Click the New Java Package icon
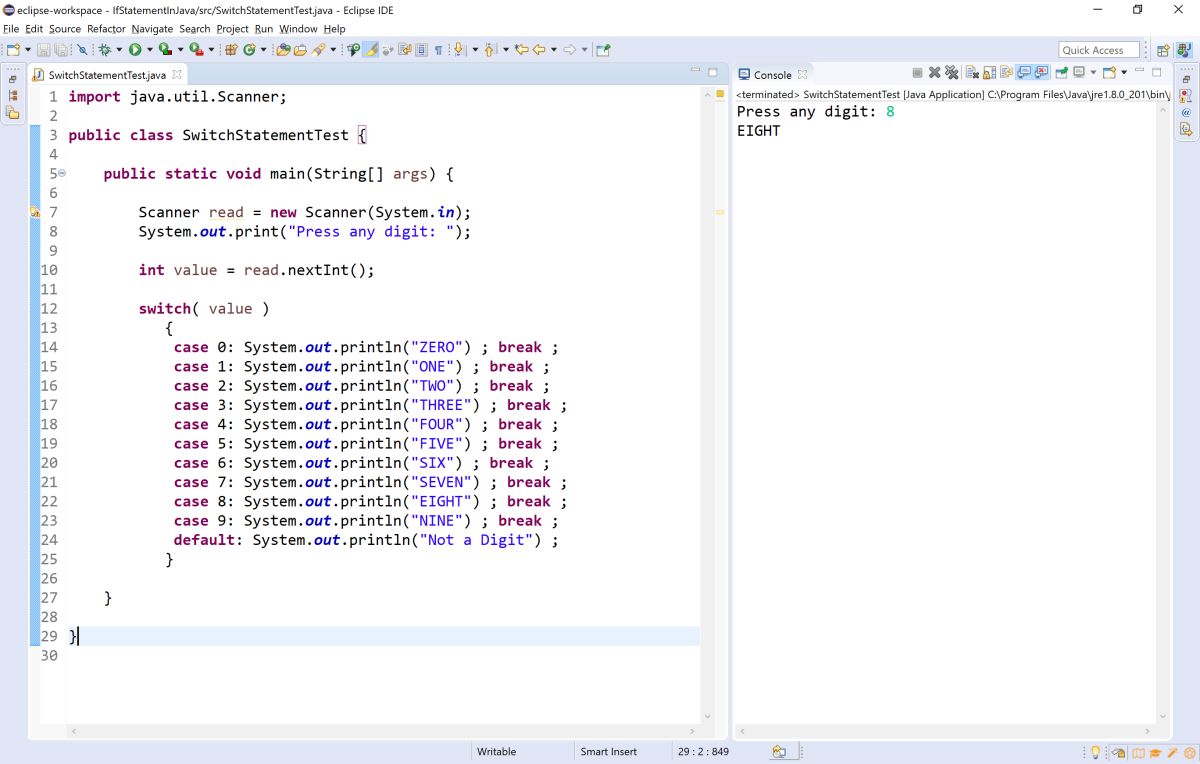Viewport: 1200px width, 764px height. pos(231,50)
